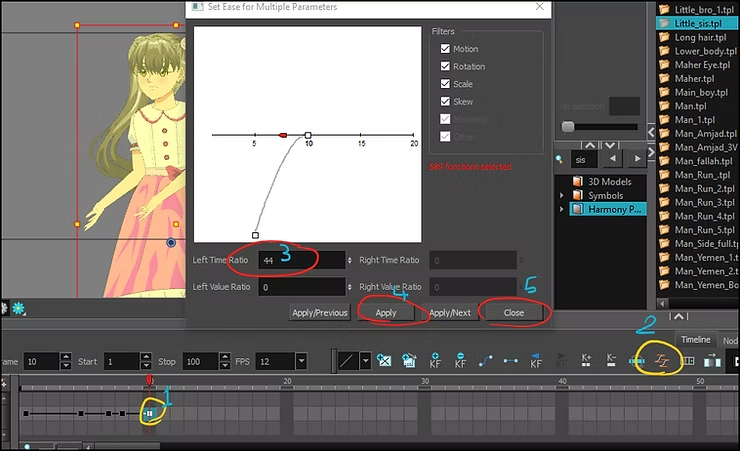Click the Add Layers icon beside it
The width and height of the screenshot is (740, 451).
(409, 361)
